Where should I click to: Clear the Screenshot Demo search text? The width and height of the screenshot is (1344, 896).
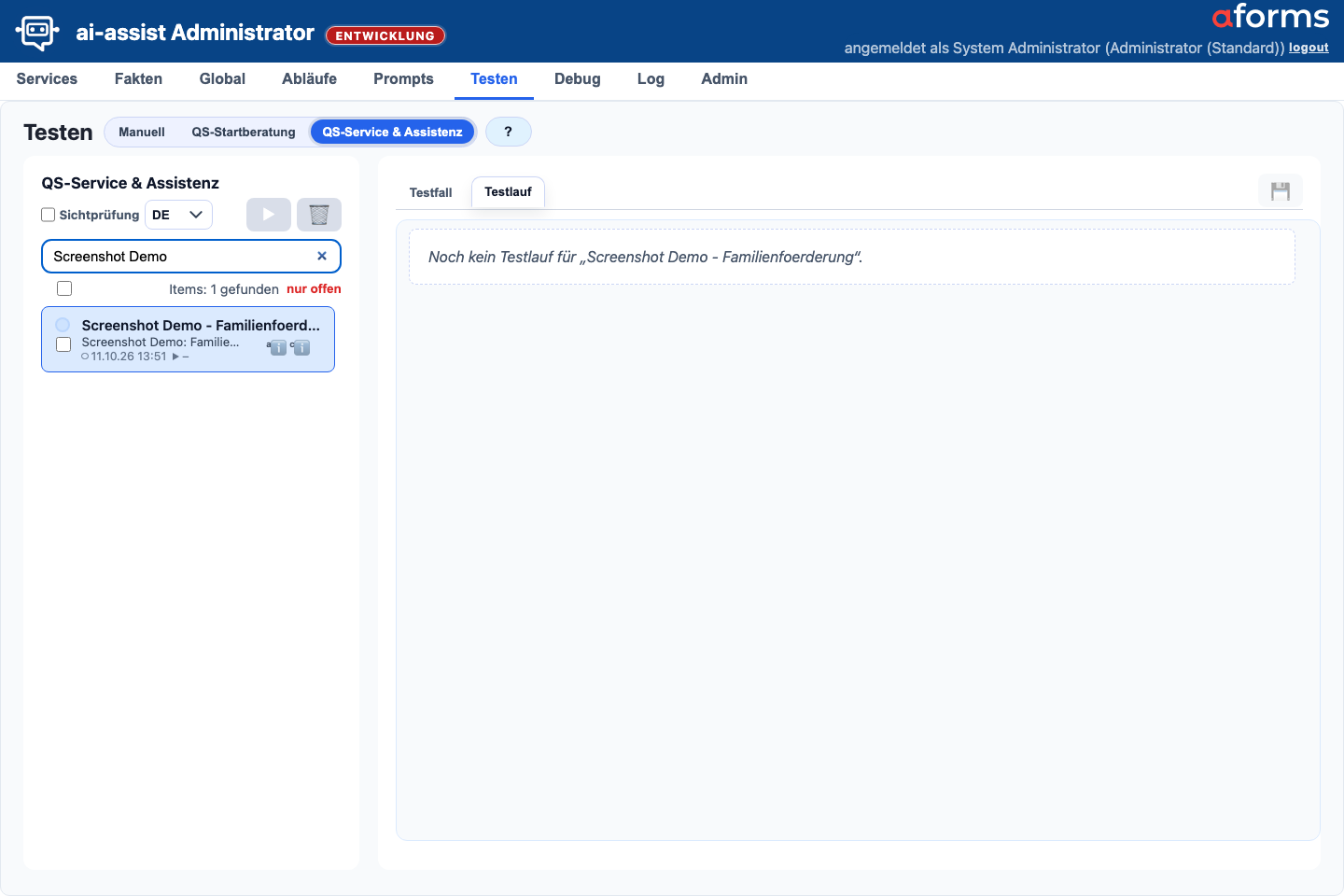322,256
